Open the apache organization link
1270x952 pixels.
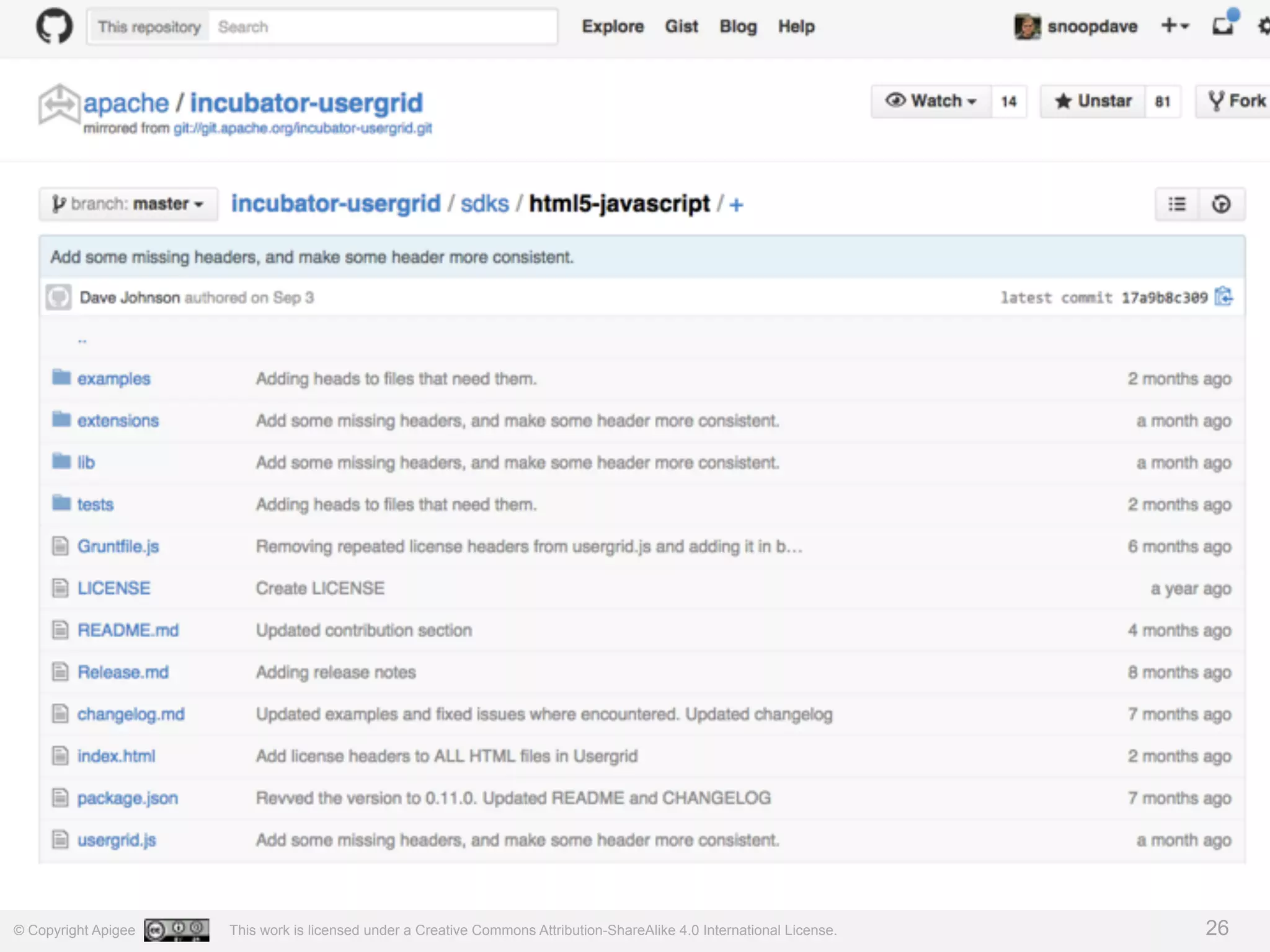(x=126, y=103)
